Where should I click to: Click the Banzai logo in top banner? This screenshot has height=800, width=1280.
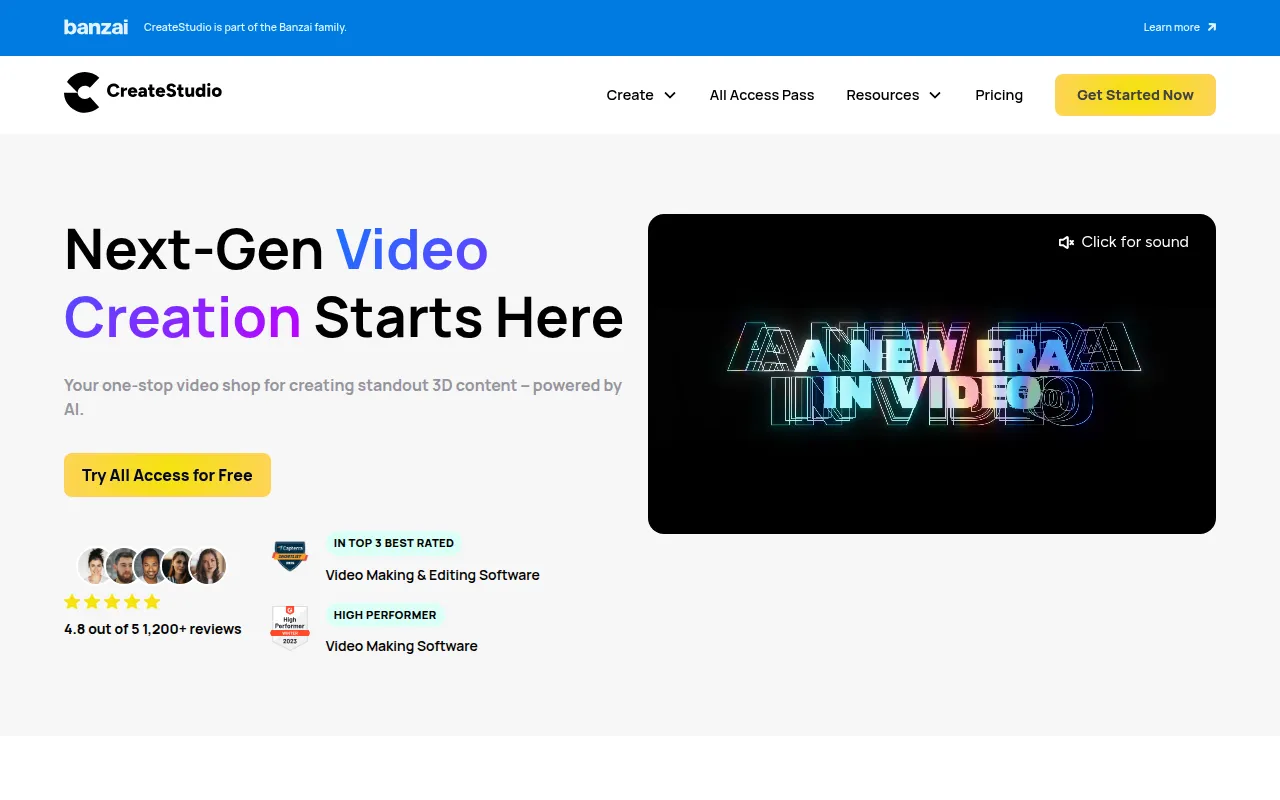(x=96, y=27)
